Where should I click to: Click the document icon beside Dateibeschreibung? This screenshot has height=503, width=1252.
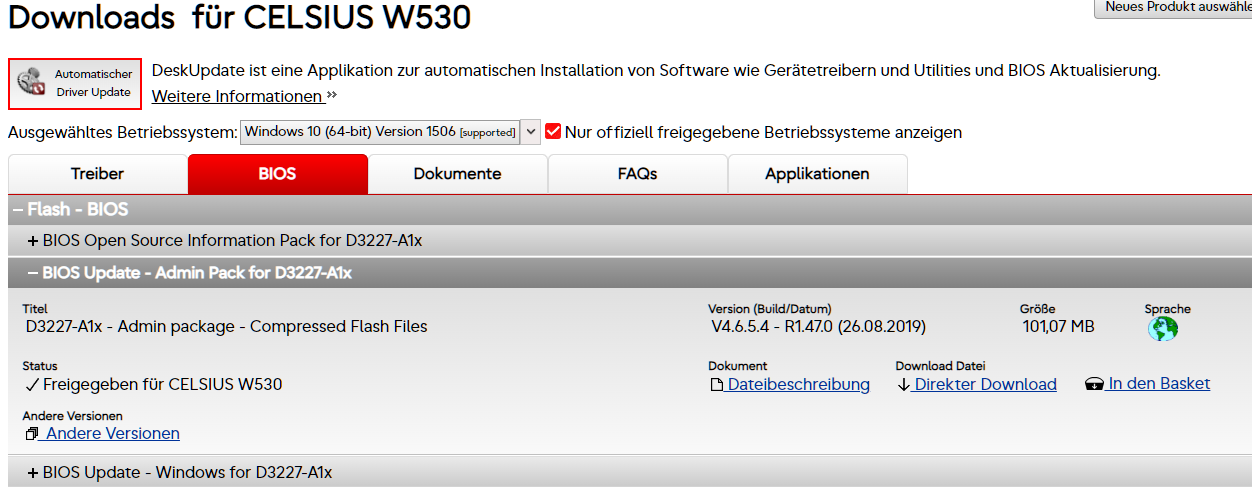(716, 385)
